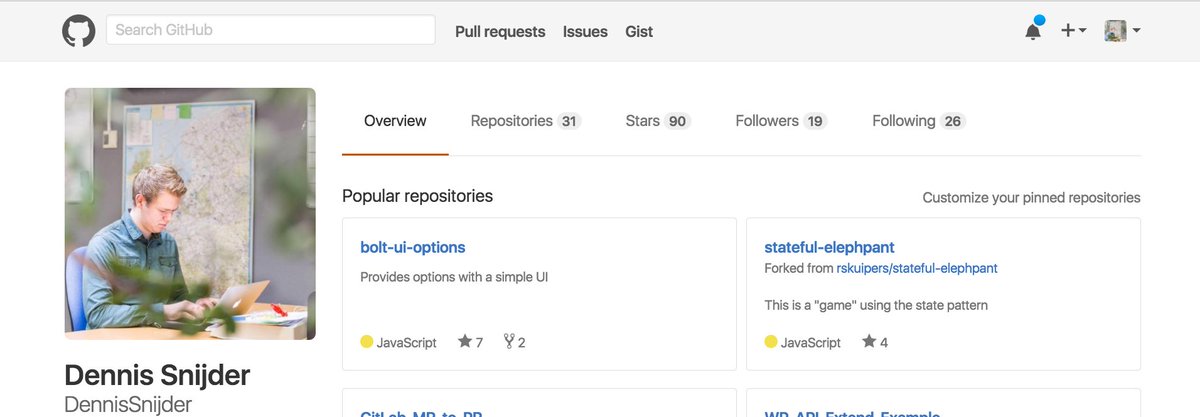Open Gist in the header
1200x417 pixels.
coord(639,31)
